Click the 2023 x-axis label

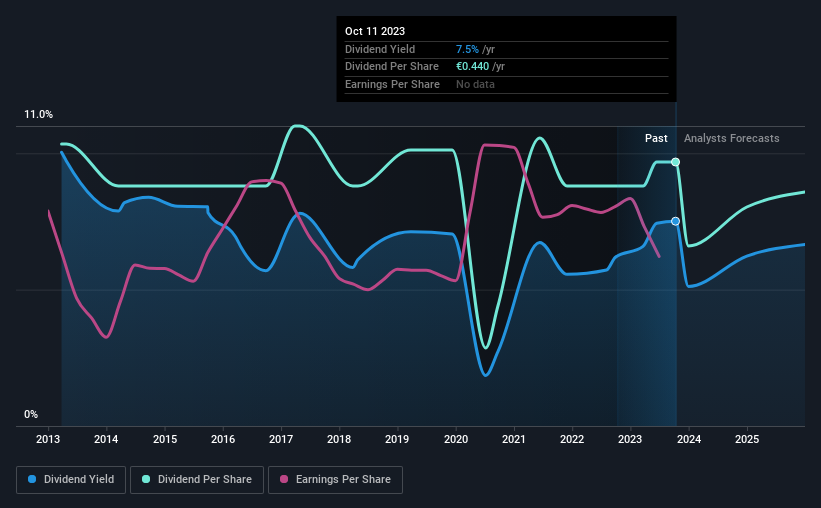pyautogui.click(x=630, y=439)
